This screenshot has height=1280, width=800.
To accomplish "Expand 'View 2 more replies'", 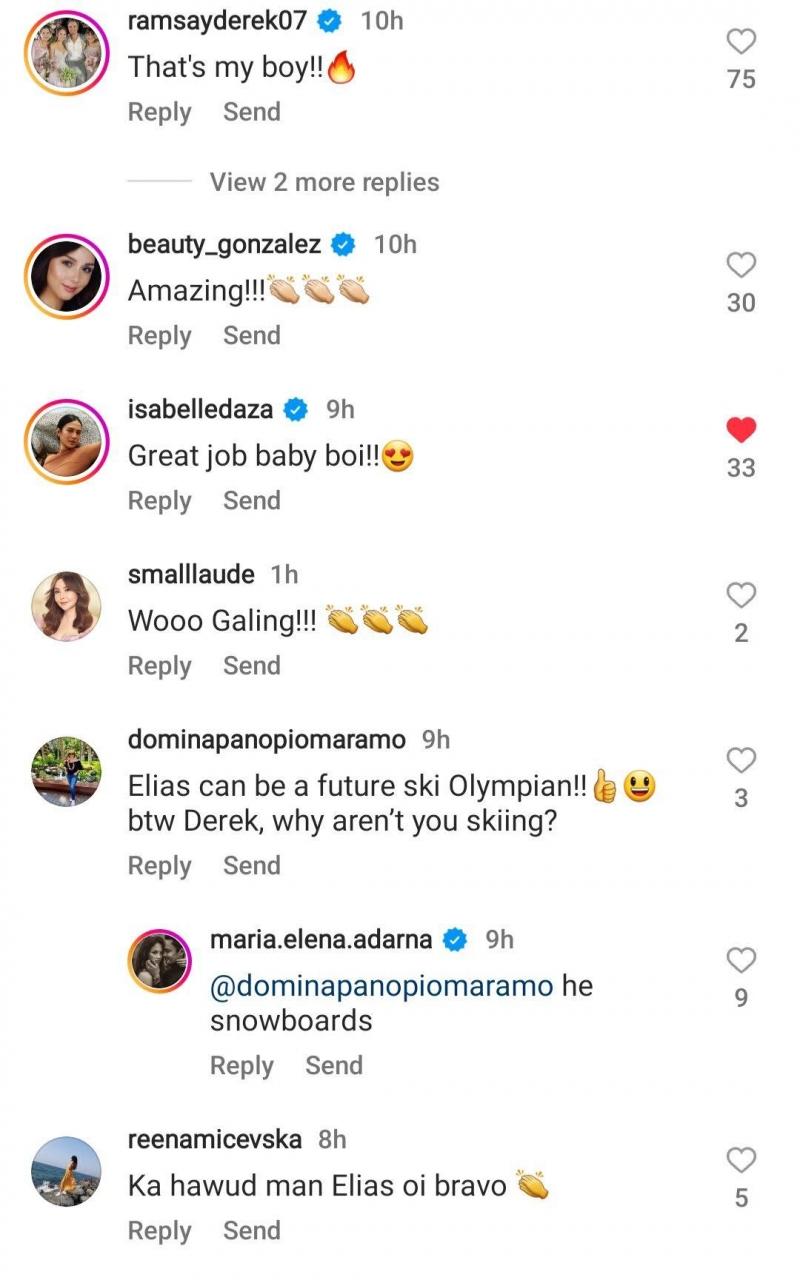I will (x=322, y=181).
